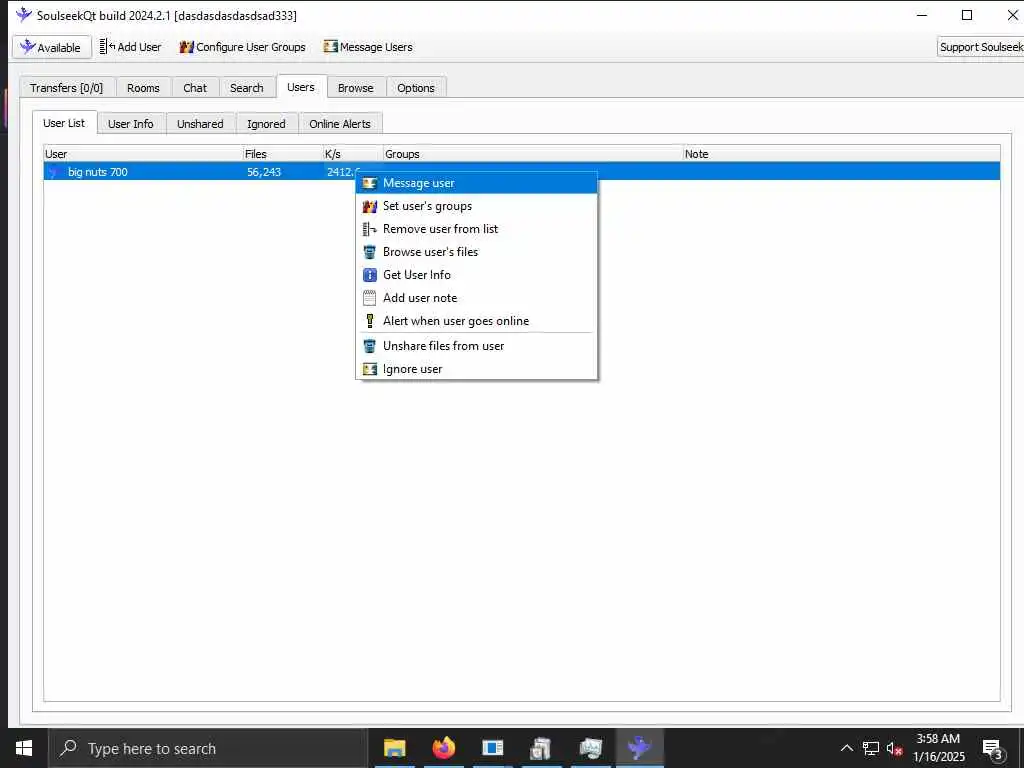Click the Browse user's files icon
The image size is (1024, 768).
click(x=370, y=252)
